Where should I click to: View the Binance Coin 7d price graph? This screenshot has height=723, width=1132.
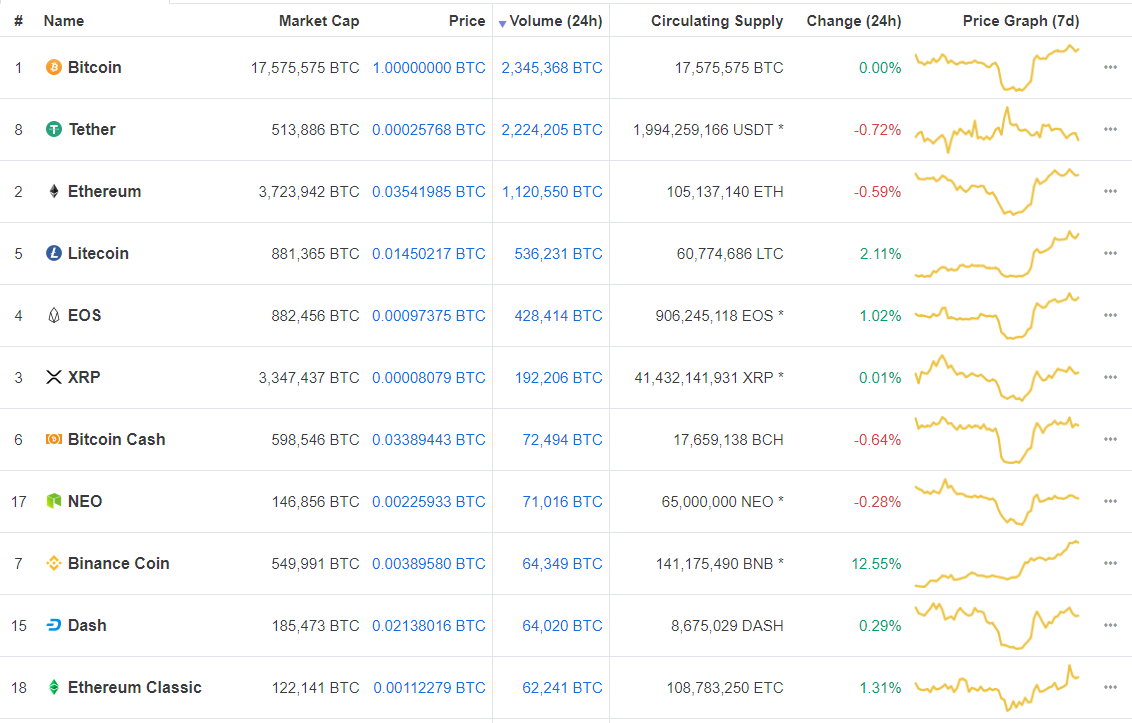pyautogui.click(x=997, y=564)
